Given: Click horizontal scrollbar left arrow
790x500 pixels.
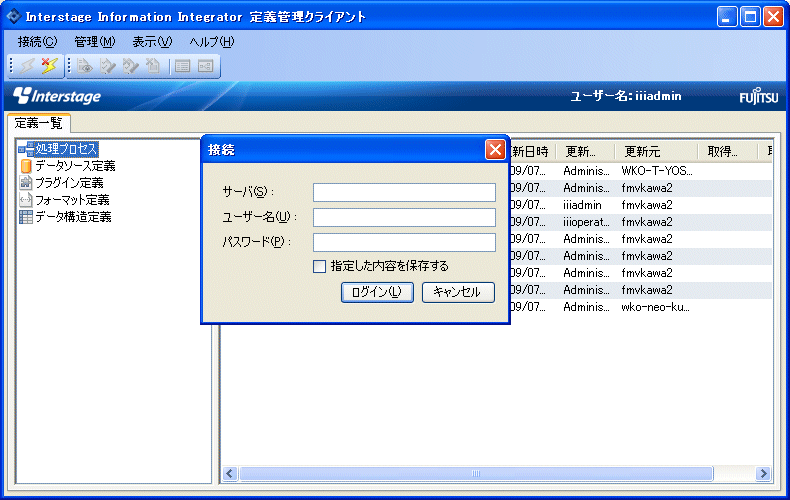Looking at the screenshot, I should tap(230, 474).
